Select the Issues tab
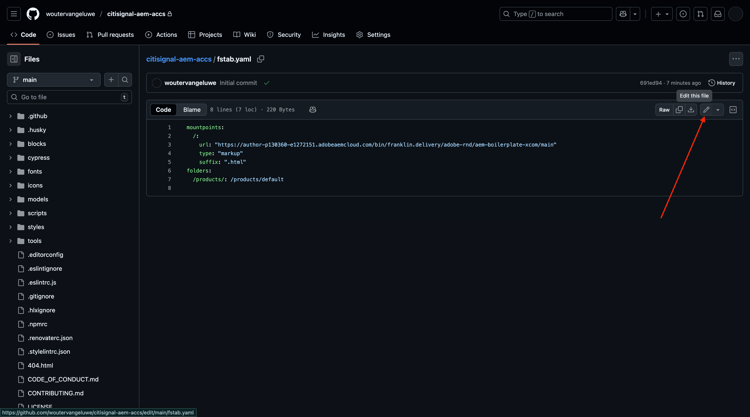 61,34
